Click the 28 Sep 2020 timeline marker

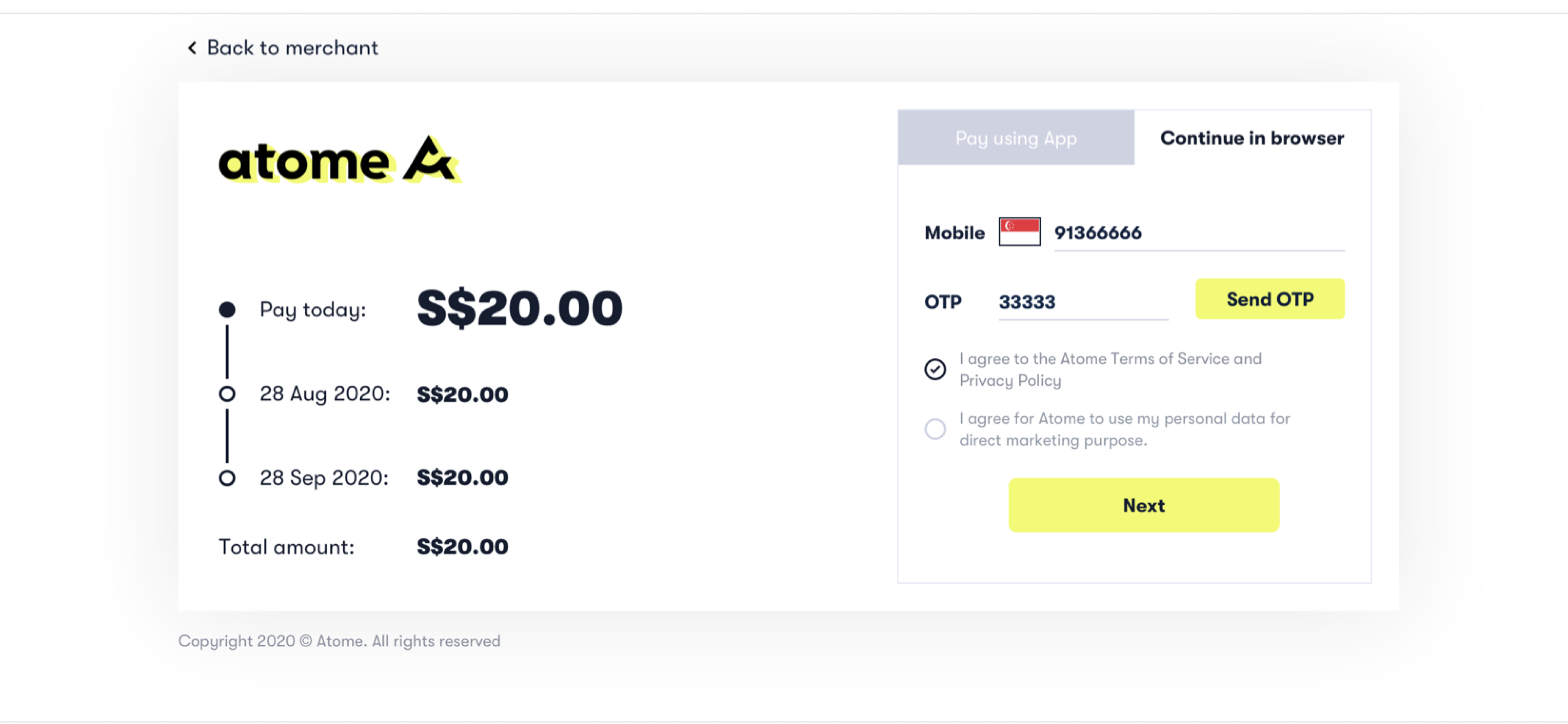(x=227, y=478)
